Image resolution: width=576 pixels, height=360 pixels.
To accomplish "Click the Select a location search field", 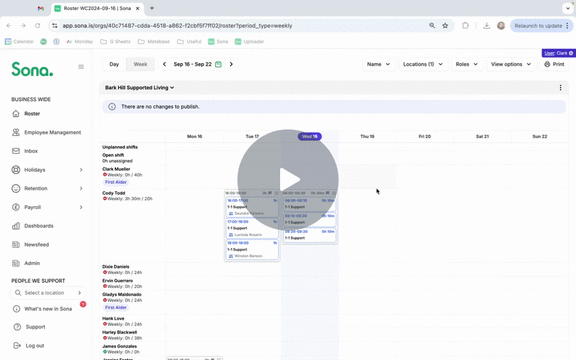I will click(48, 293).
